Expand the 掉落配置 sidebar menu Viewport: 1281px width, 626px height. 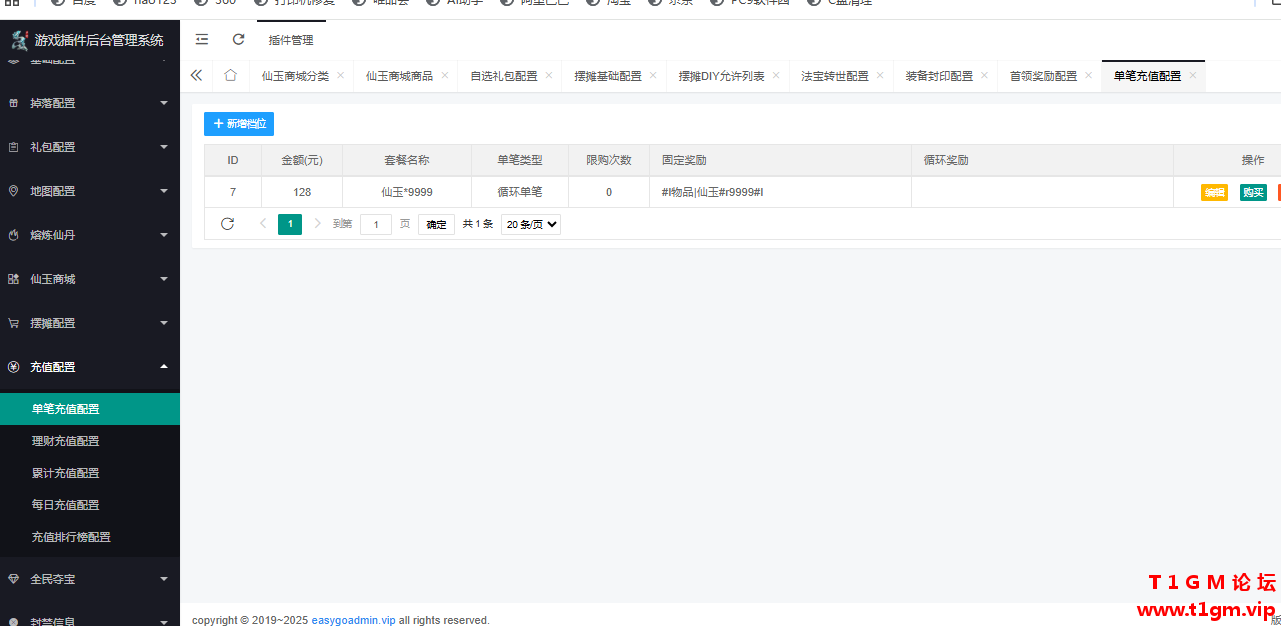click(x=164, y=103)
